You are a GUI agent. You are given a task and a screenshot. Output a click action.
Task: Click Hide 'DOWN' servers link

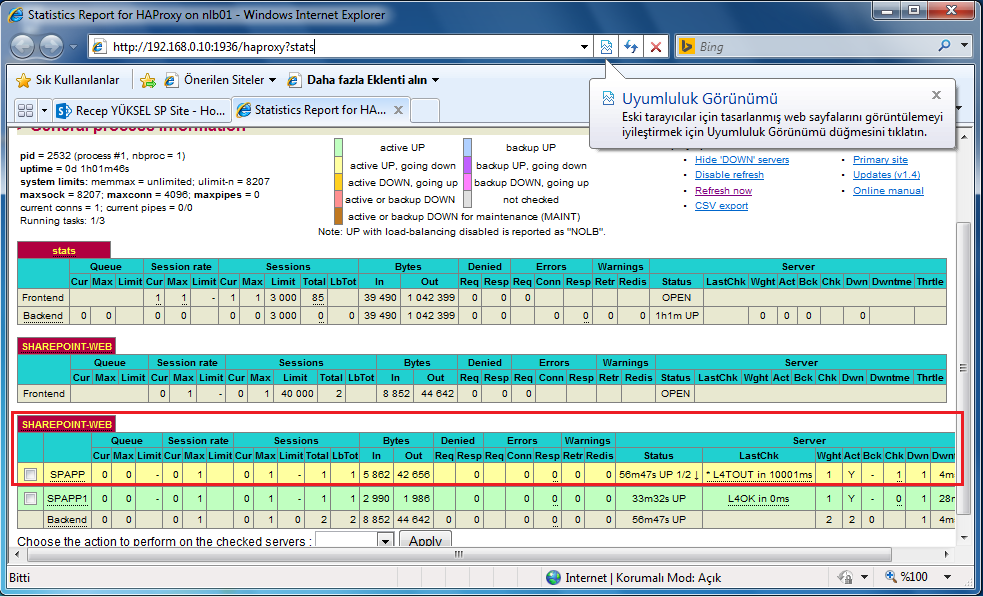(742, 159)
